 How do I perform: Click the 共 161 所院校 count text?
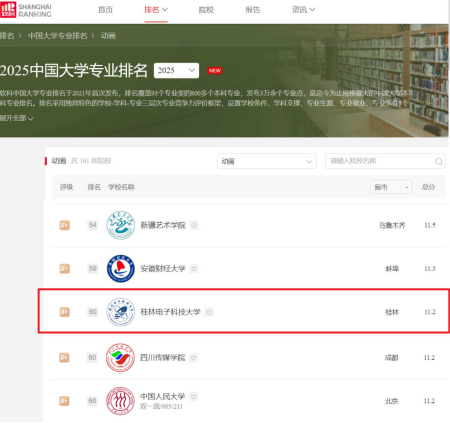click(91, 161)
